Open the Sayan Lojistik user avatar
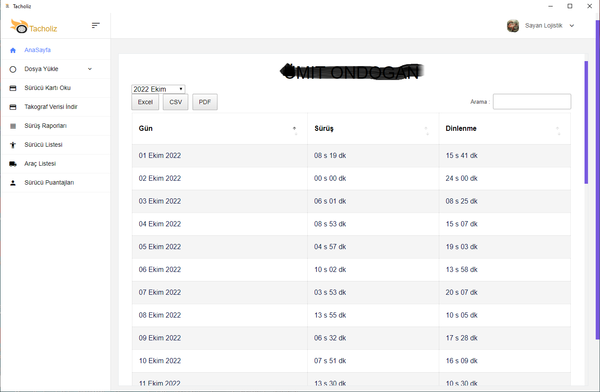This screenshot has height=392, width=600. coord(513,26)
